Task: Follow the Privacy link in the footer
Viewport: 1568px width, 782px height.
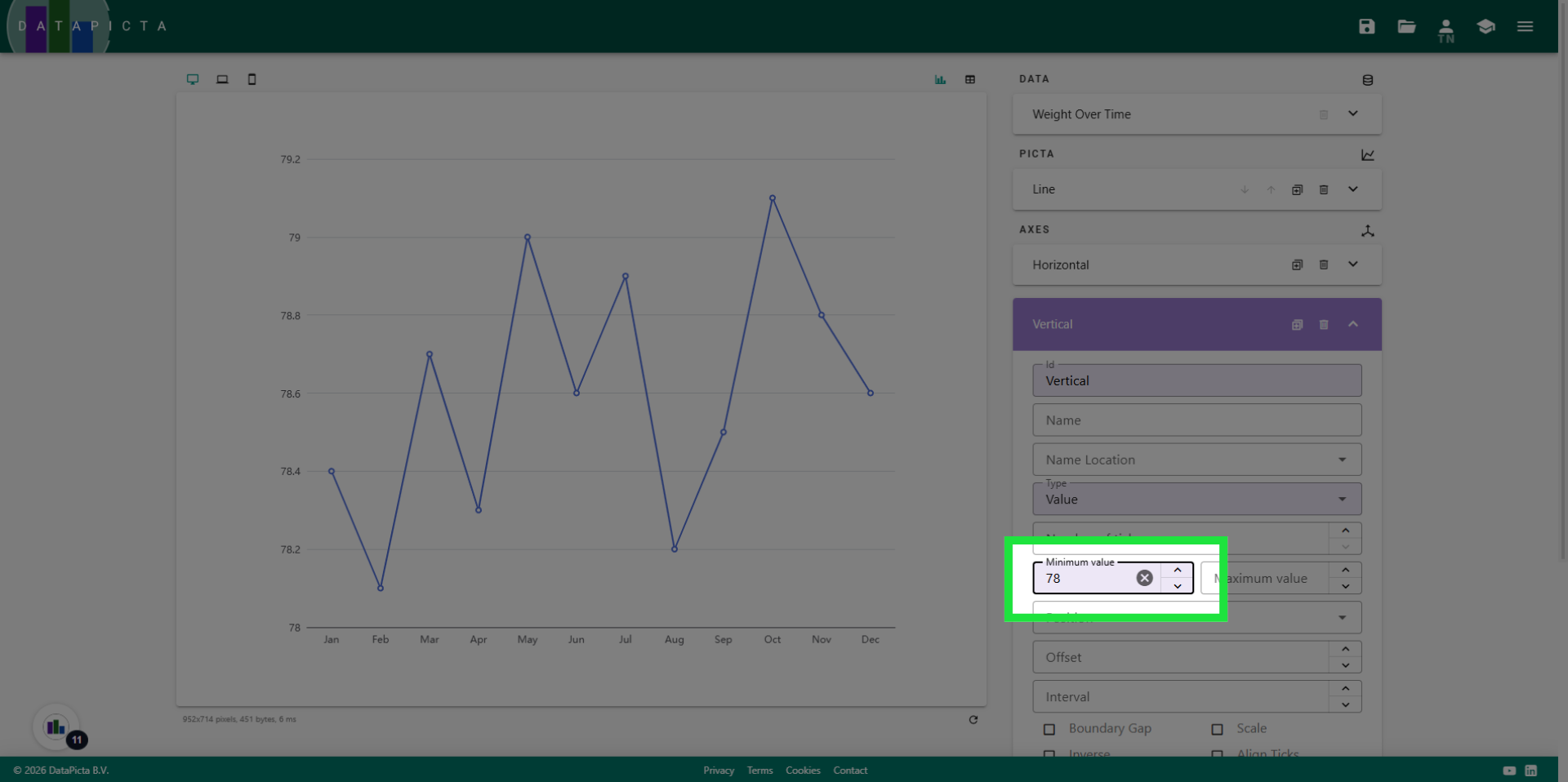Action: (718, 770)
